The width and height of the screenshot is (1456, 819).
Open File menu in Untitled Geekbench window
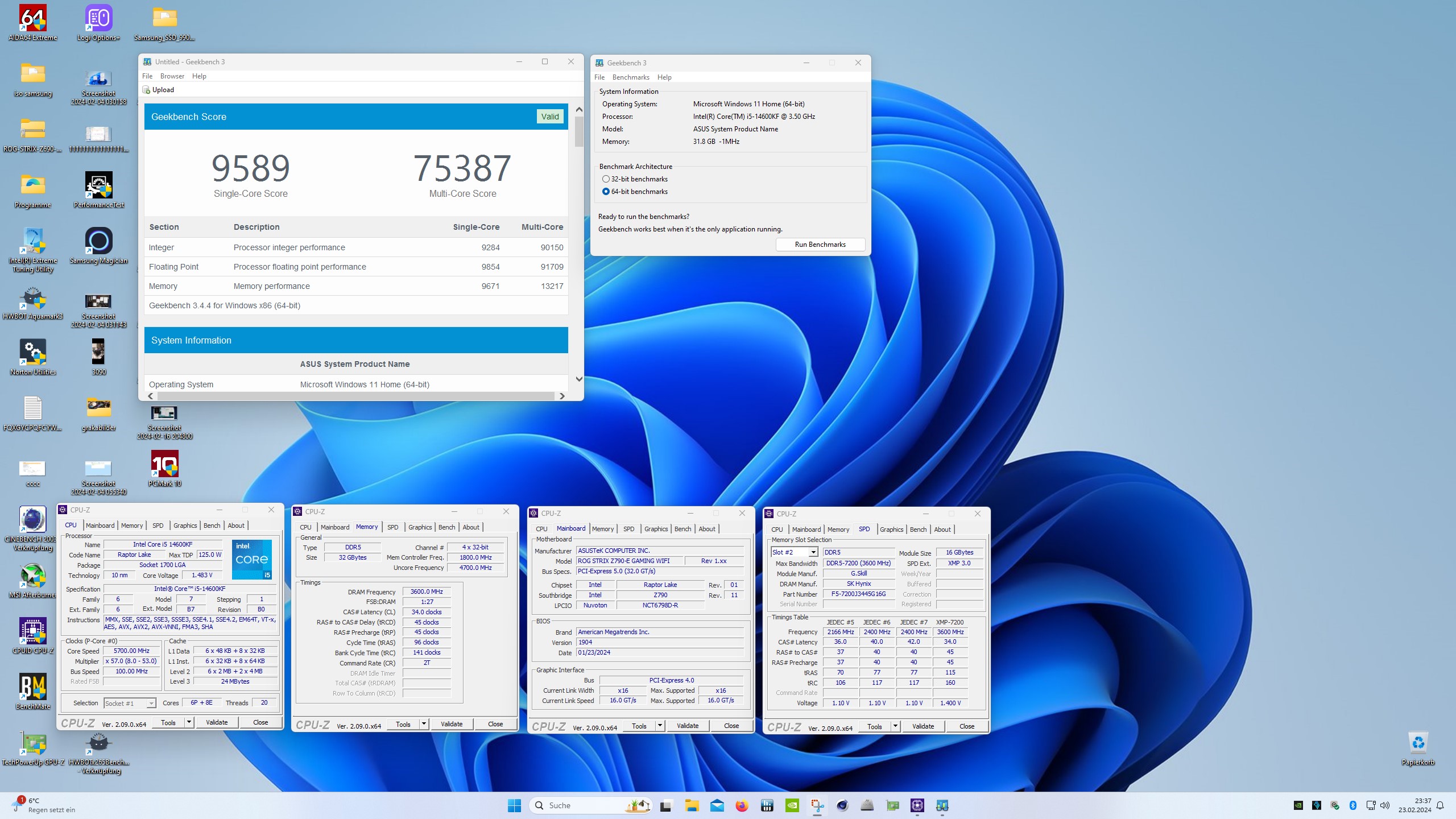click(147, 76)
